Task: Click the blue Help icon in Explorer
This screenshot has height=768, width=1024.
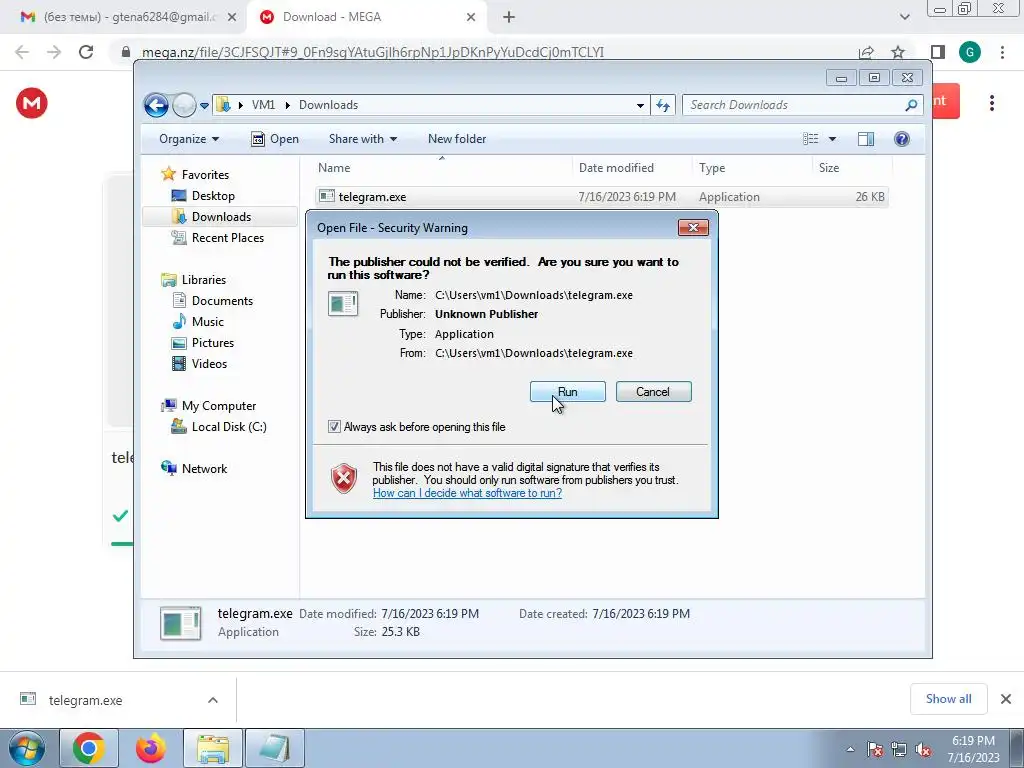Action: [902, 139]
